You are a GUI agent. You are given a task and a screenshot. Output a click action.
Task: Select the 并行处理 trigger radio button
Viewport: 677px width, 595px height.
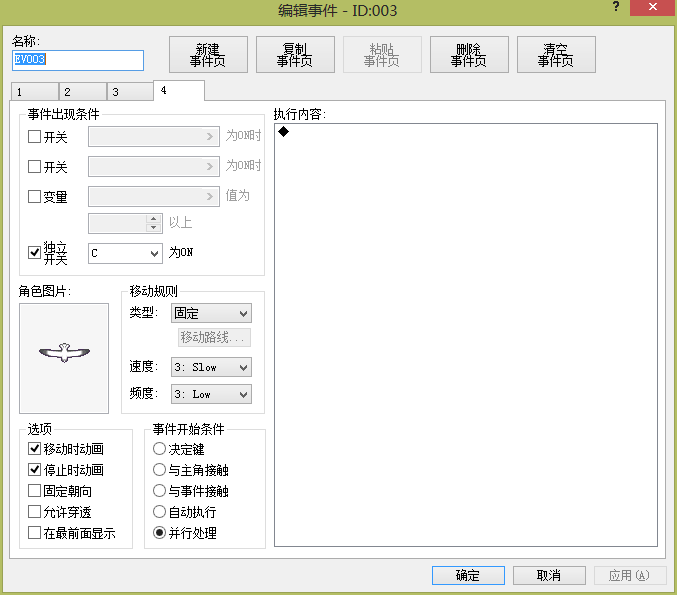pyautogui.click(x=159, y=532)
